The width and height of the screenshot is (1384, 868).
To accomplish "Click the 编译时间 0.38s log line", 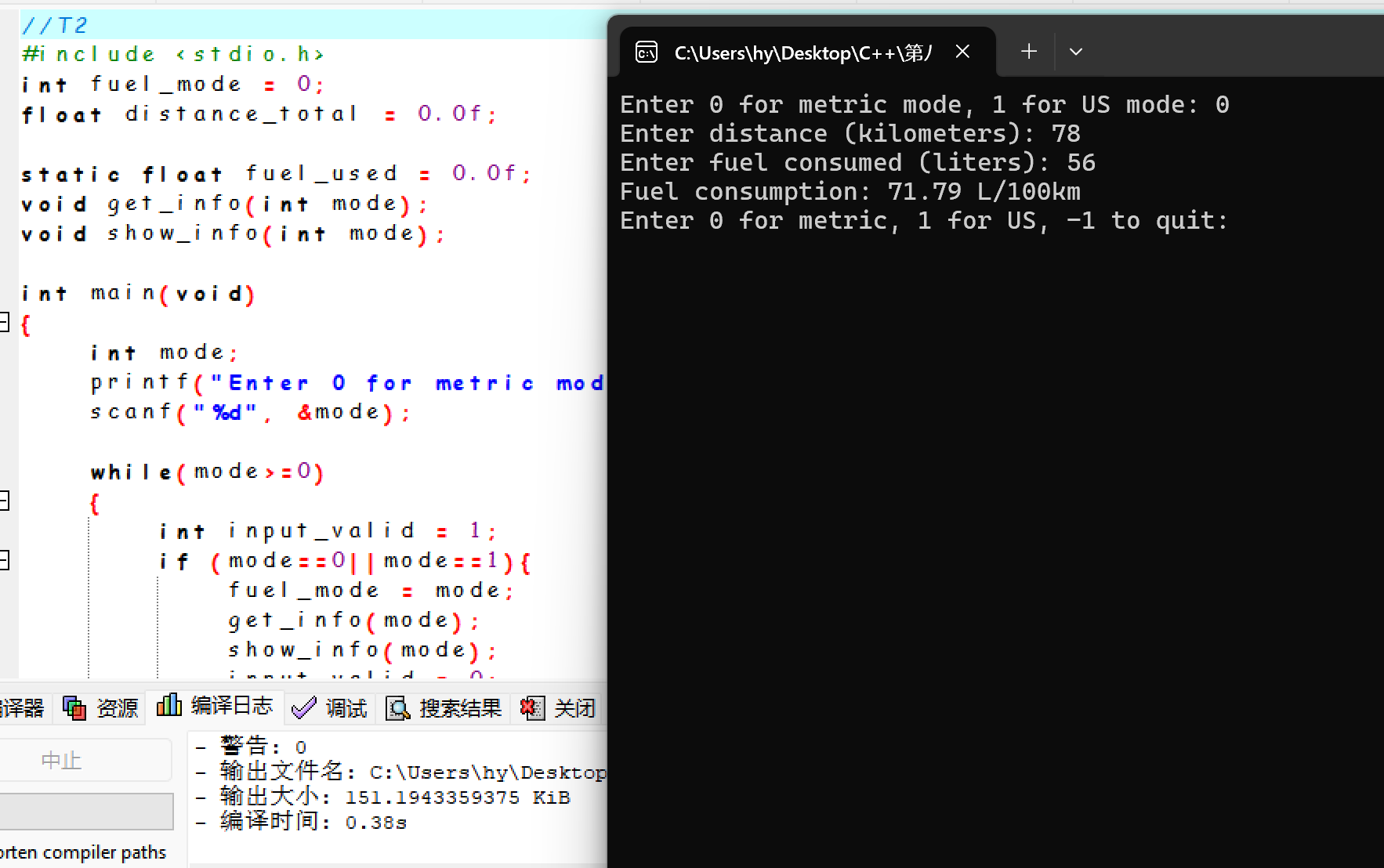I will click(301, 822).
